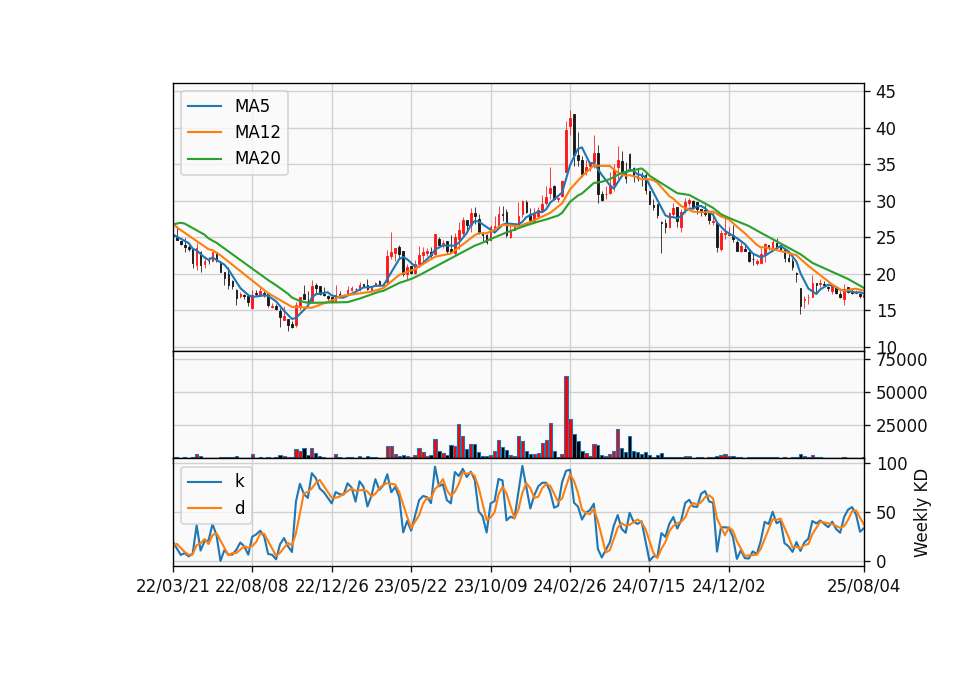The height and width of the screenshot is (690, 960).
Task: Click the 22/08/08 date label
Action: [252, 586]
